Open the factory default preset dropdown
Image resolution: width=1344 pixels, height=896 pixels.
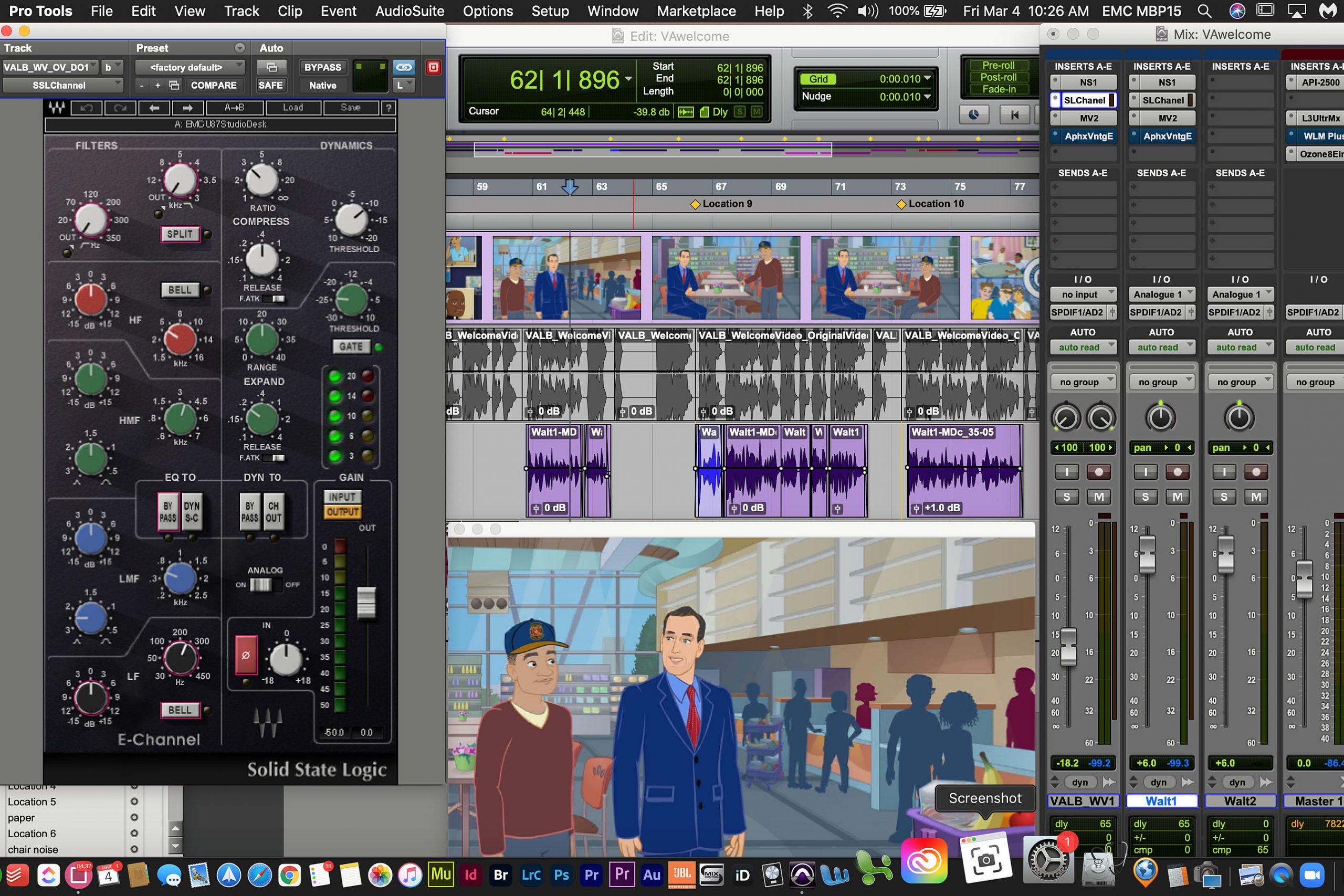pyautogui.click(x=189, y=67)
